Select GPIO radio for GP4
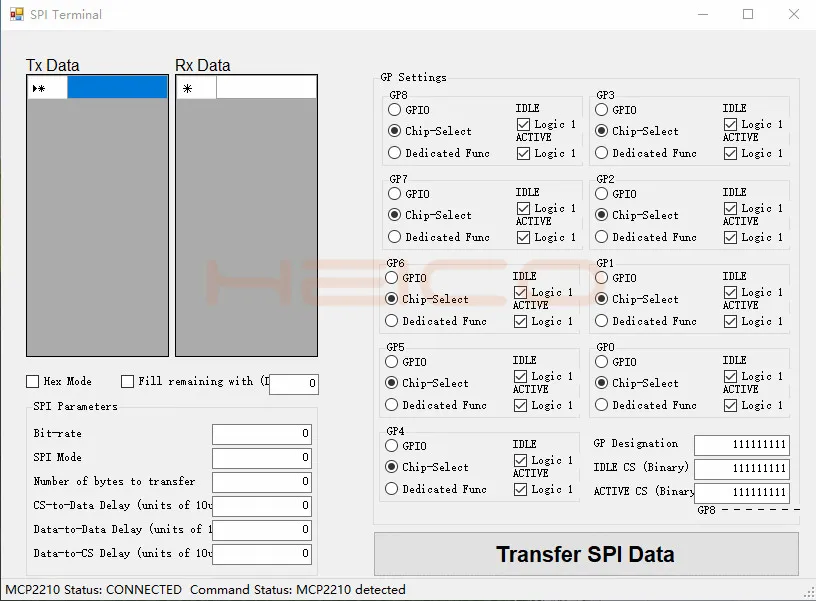 tap(391, 446)
